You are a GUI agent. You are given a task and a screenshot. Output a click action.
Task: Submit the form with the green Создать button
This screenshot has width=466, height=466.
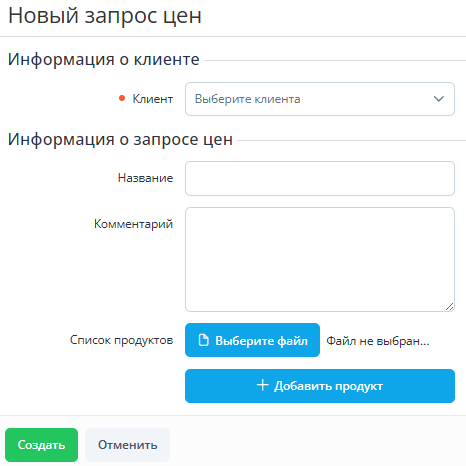coord(41,445)
